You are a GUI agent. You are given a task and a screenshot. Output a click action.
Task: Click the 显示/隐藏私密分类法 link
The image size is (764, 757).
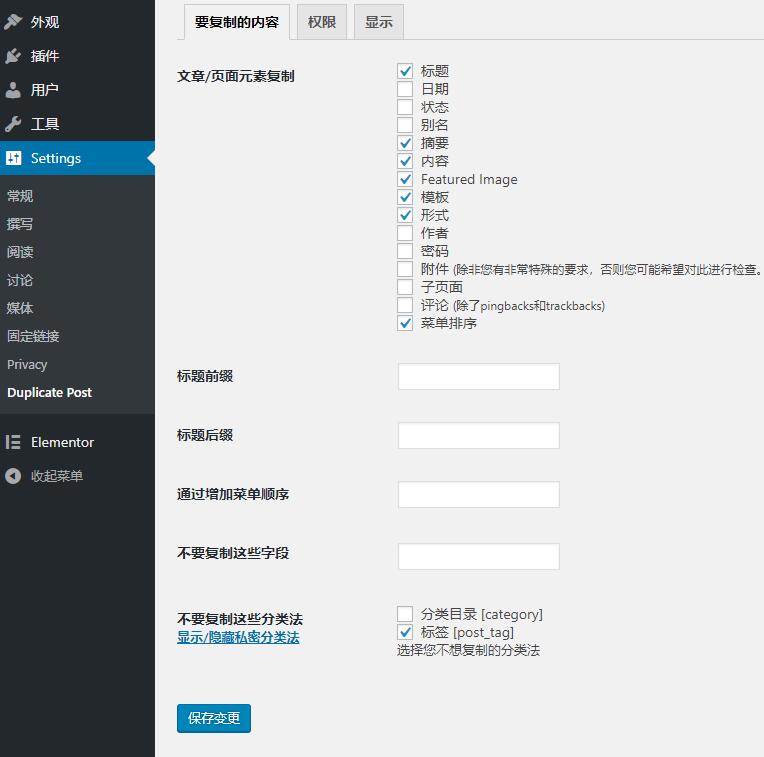tap(238, 637)
